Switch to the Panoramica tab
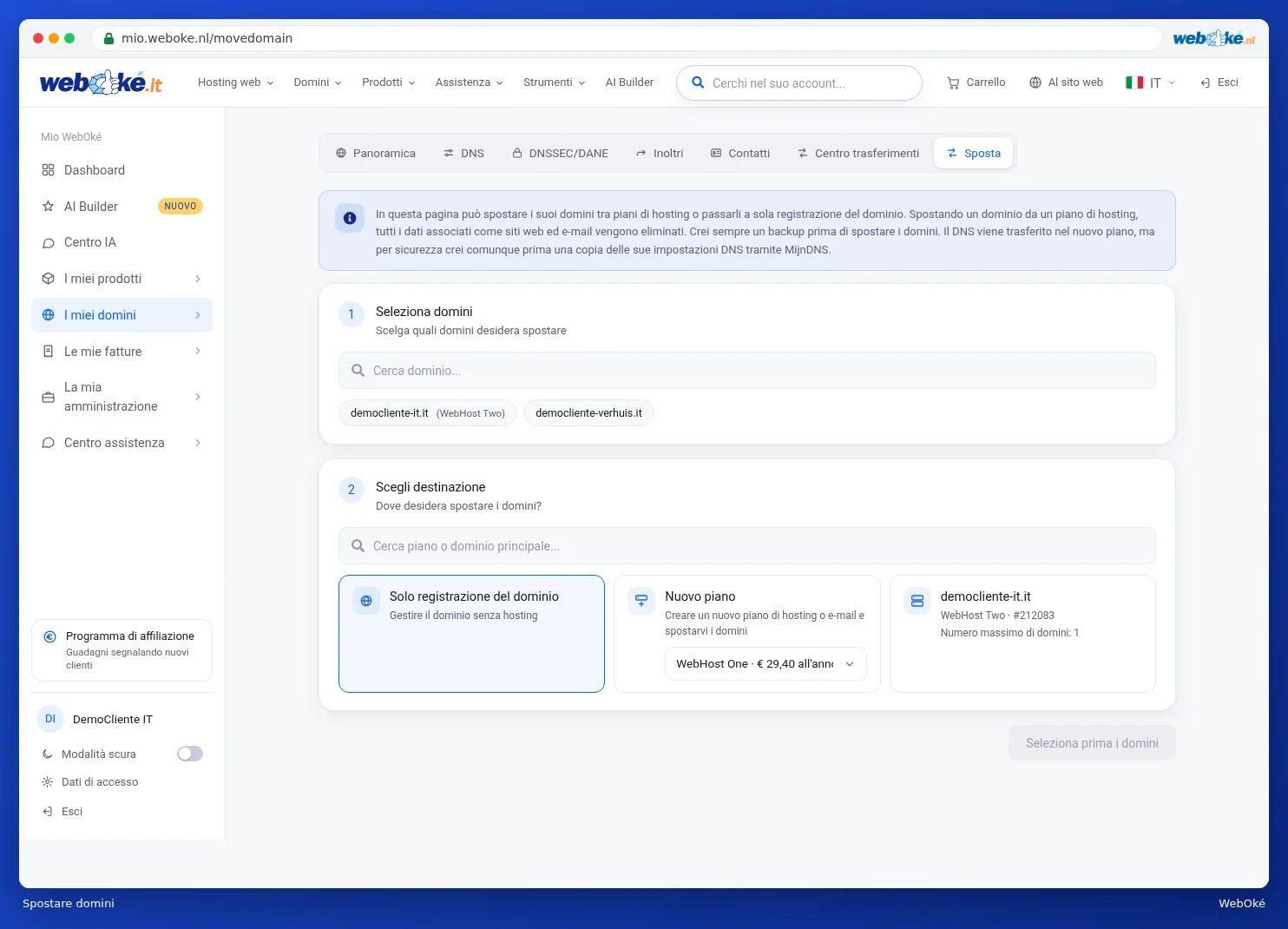The width and height of the screenshot is (1288, 929). click(376, 153)
